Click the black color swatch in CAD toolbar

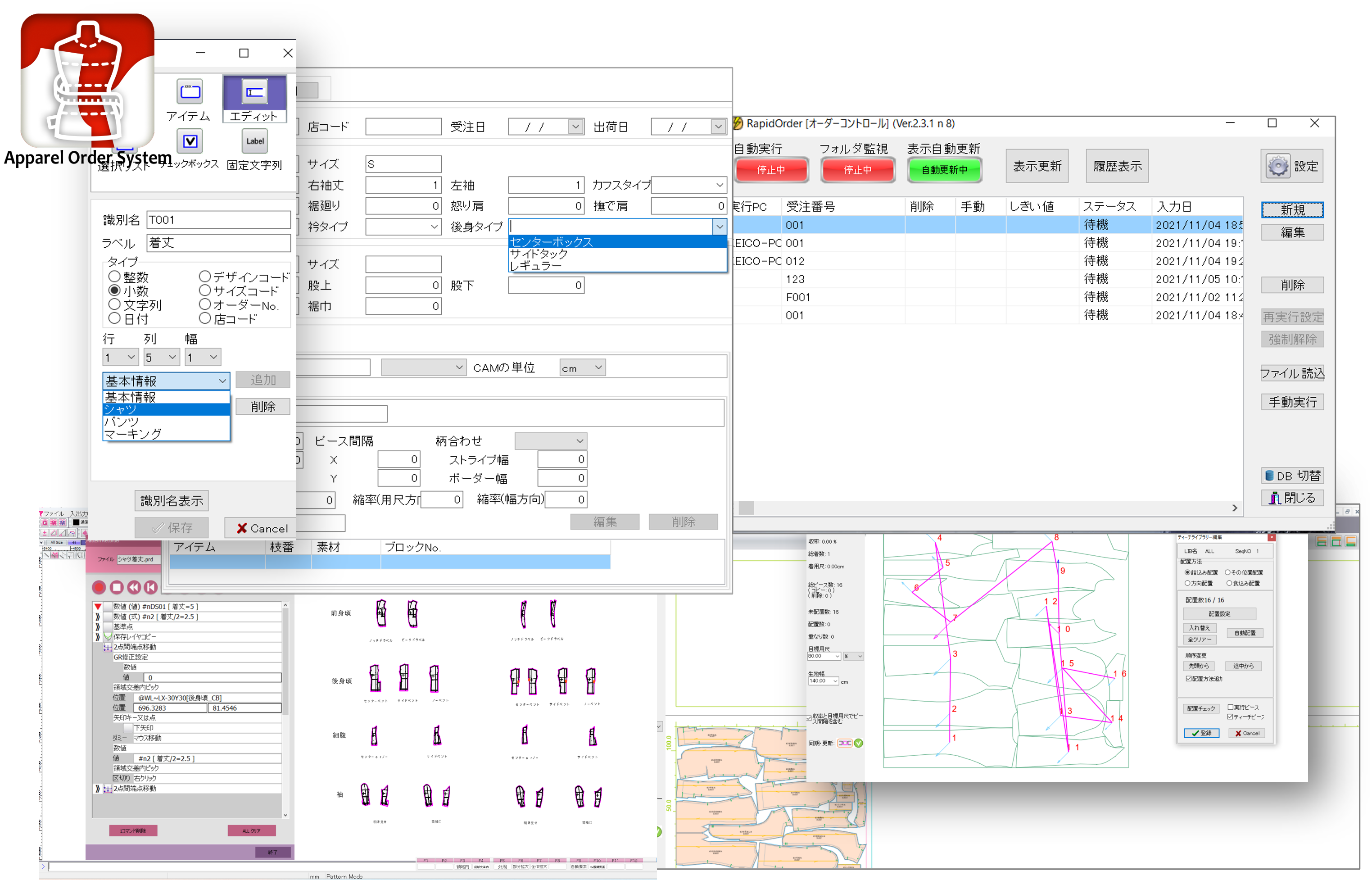point(77,522)
